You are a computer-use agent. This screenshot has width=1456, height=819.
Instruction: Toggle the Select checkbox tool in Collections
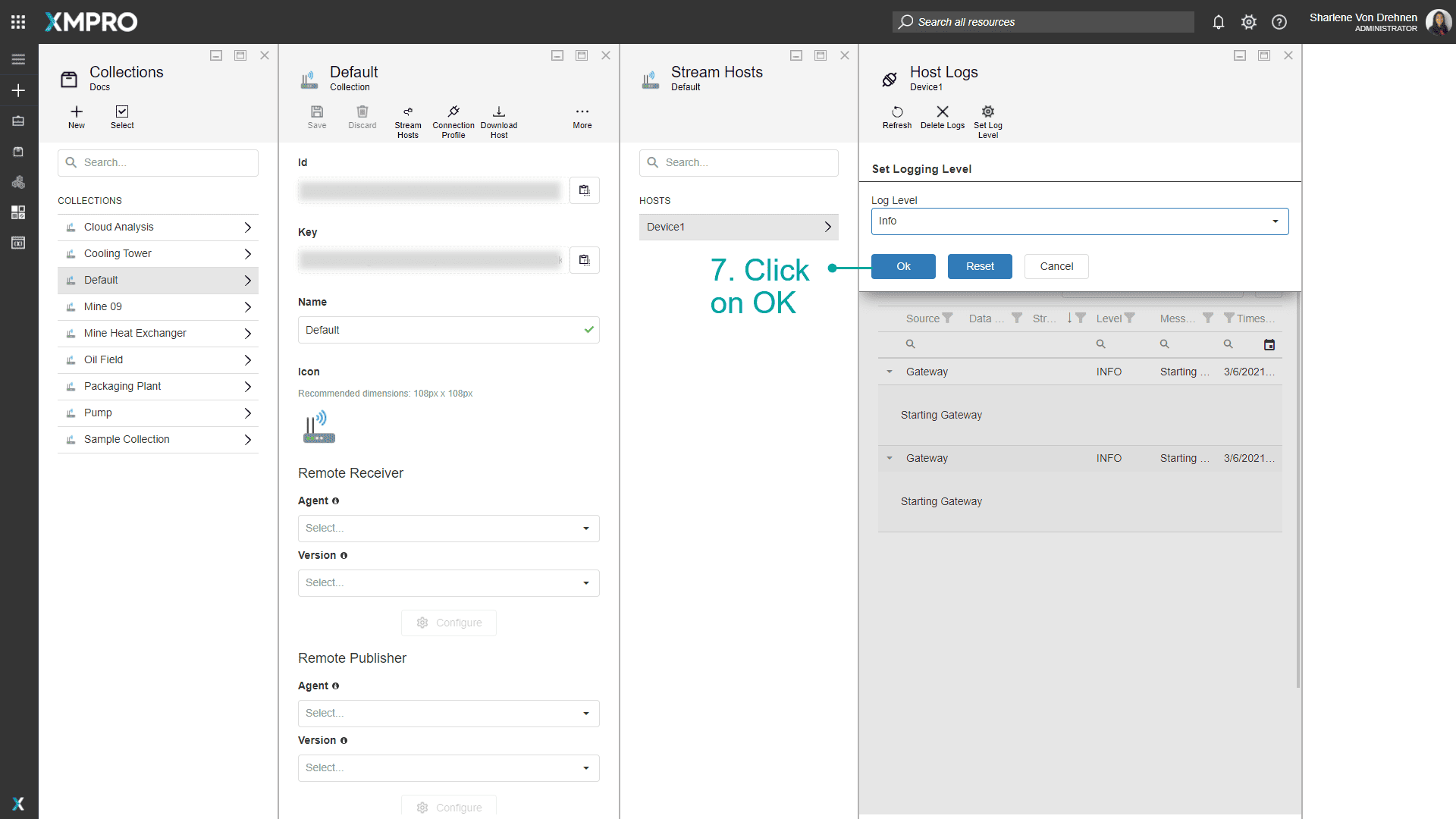(x=122, y=112)
